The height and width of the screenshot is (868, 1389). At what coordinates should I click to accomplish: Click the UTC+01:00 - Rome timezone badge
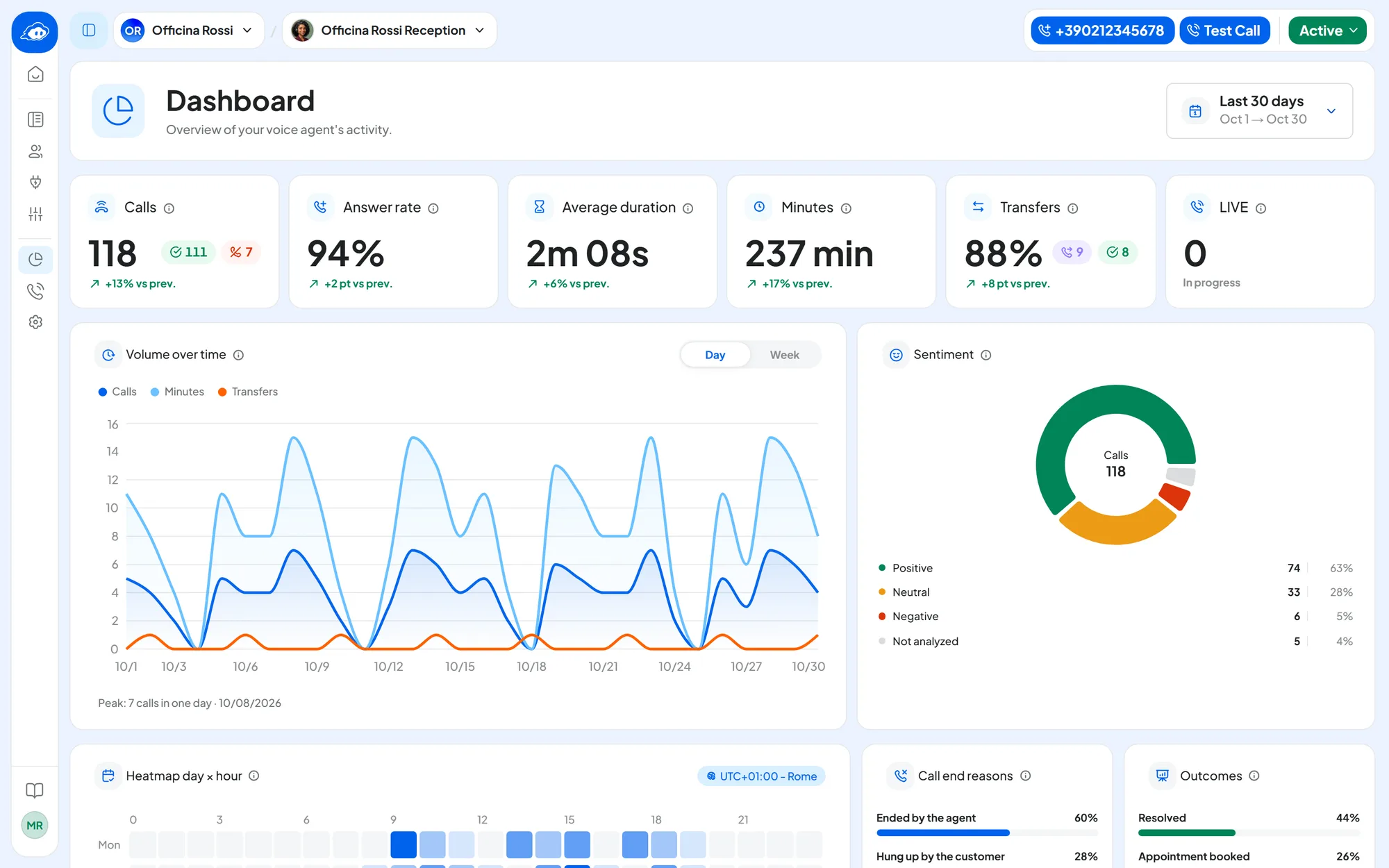tap(761, 776)
